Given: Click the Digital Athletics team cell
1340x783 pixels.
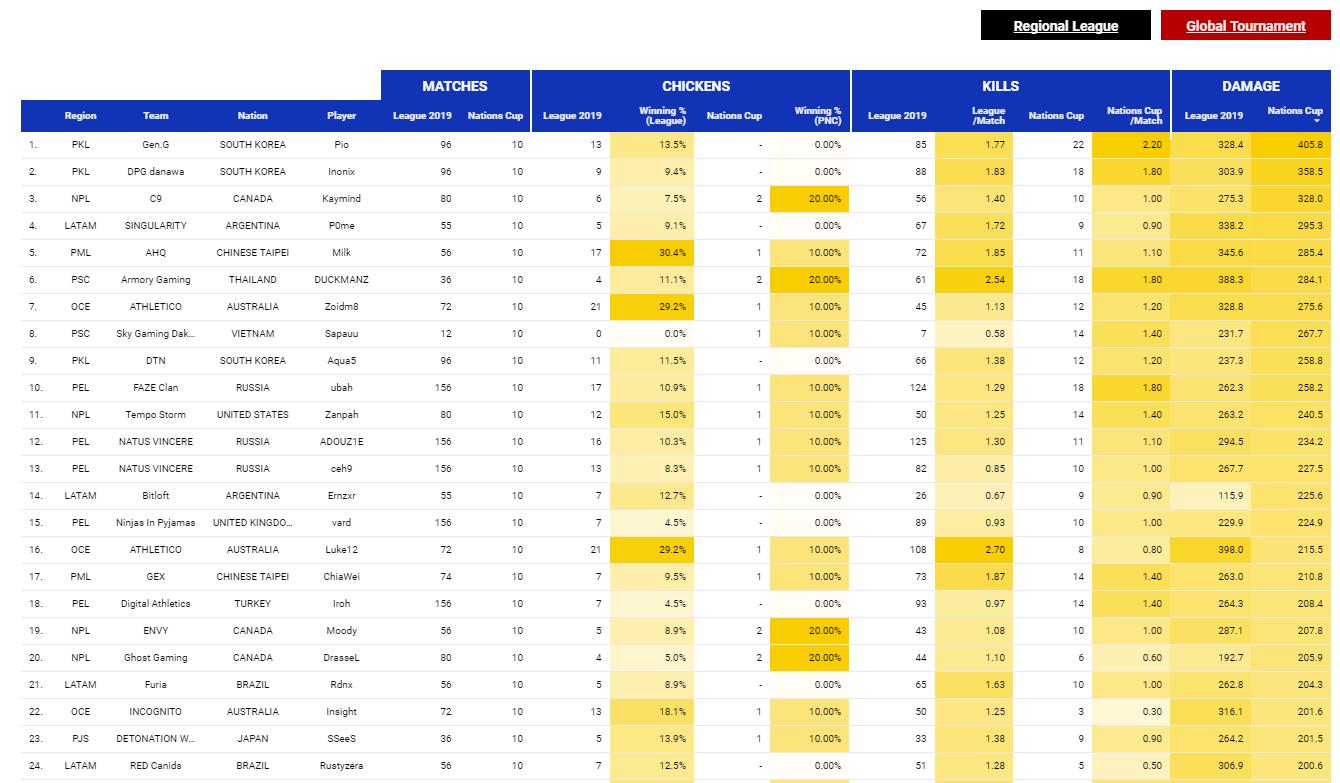Looking at the screenshot, I should tap(156, 604).
